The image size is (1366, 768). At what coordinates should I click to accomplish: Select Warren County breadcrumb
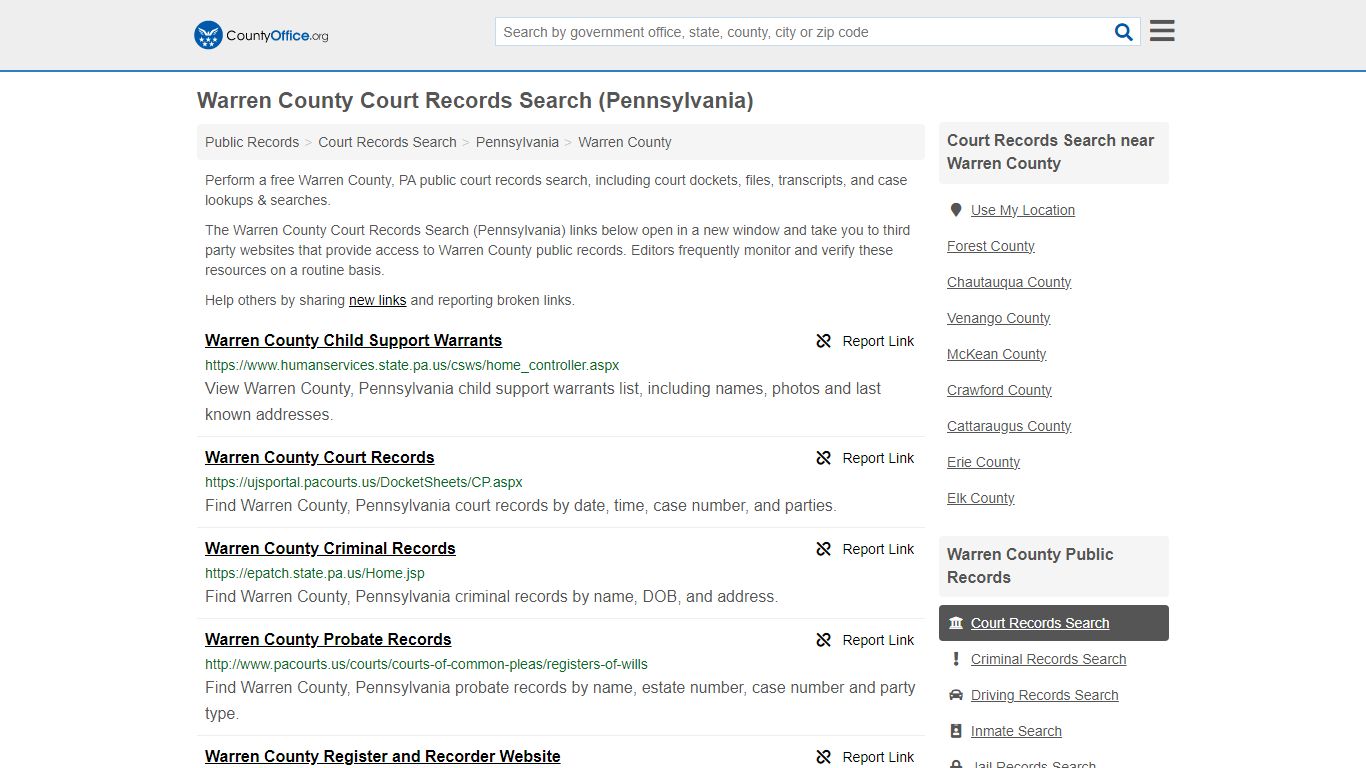pos(625,142)
